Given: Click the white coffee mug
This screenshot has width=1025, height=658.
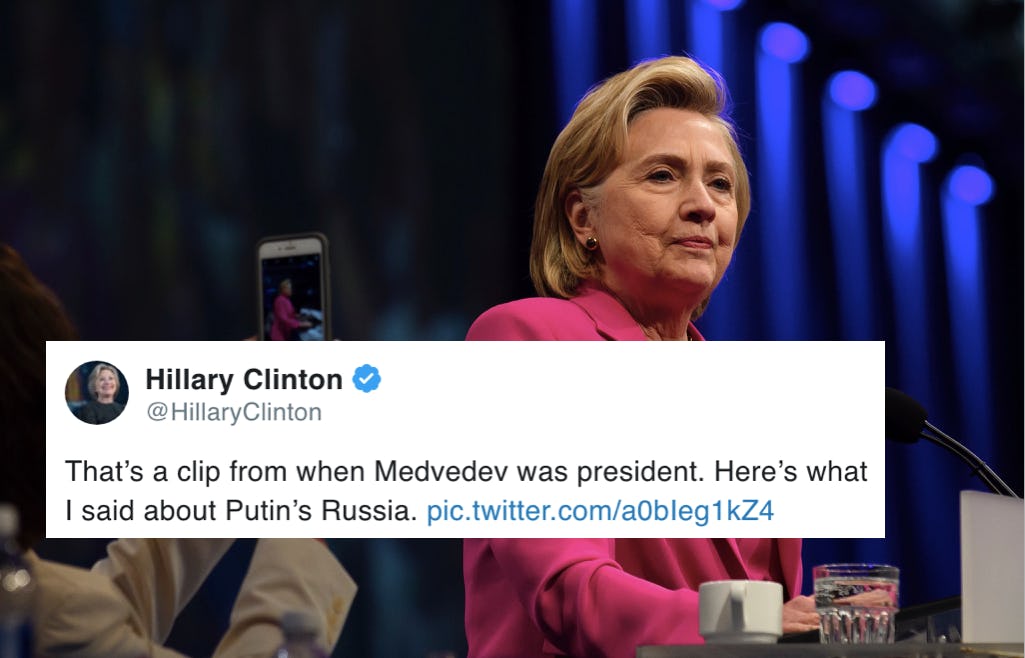Looking at the screenshot, I should (741, 612).
